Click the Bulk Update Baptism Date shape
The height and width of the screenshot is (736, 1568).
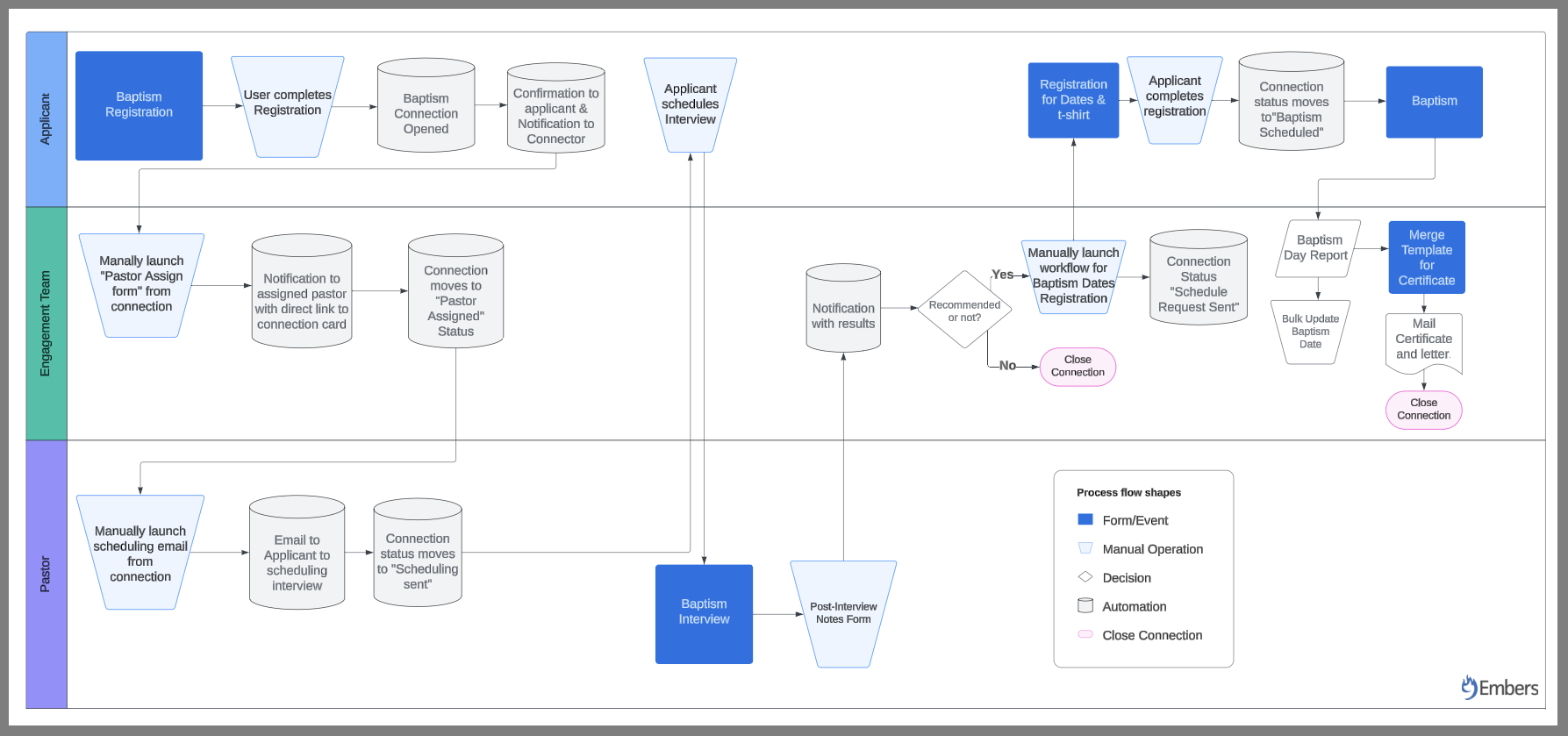click(x=1310, y=332)
